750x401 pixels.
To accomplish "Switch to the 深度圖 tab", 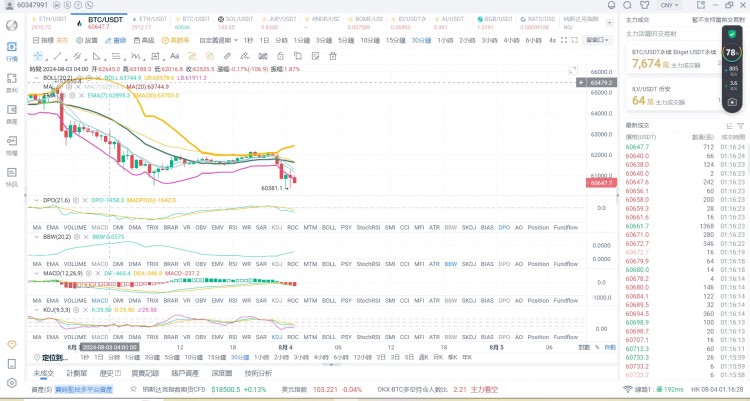I will tap(222, 373).
